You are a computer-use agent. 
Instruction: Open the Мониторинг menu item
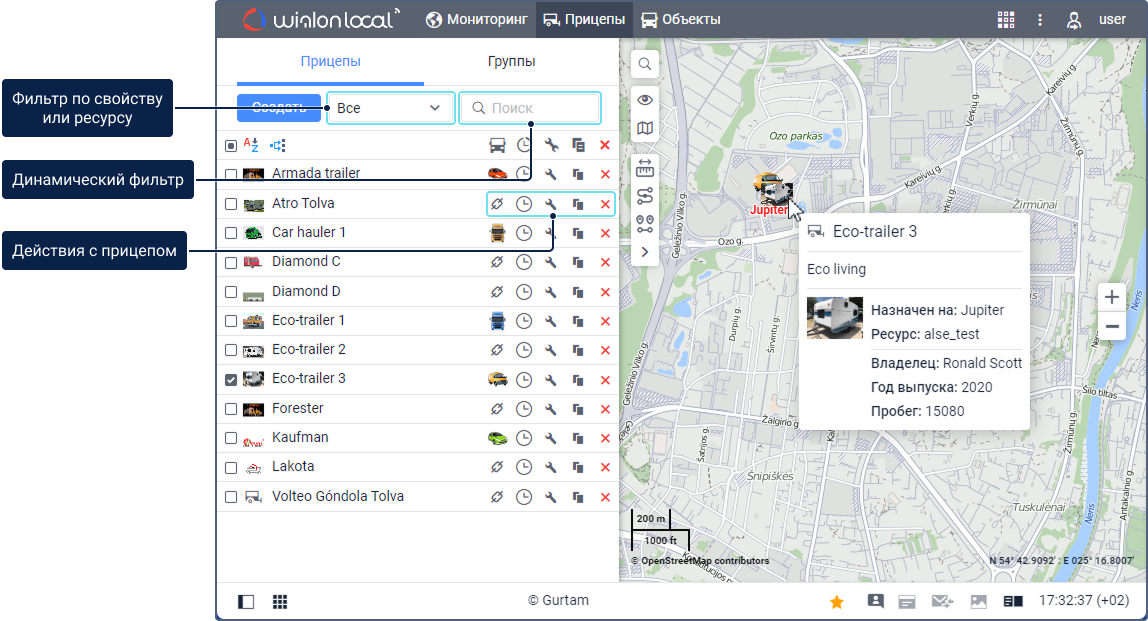[478, 19]
